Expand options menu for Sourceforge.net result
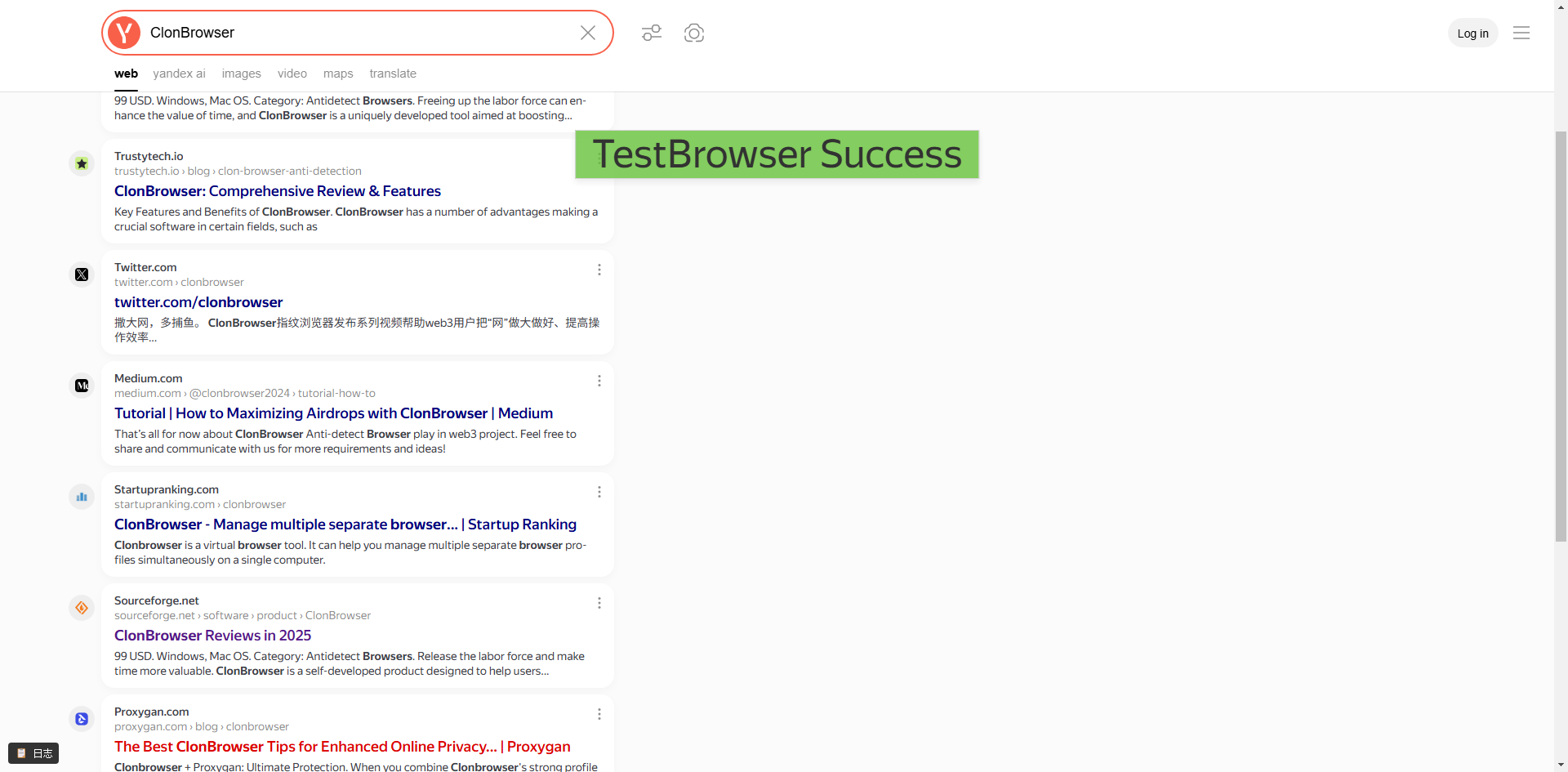 [x=599, y=603]
